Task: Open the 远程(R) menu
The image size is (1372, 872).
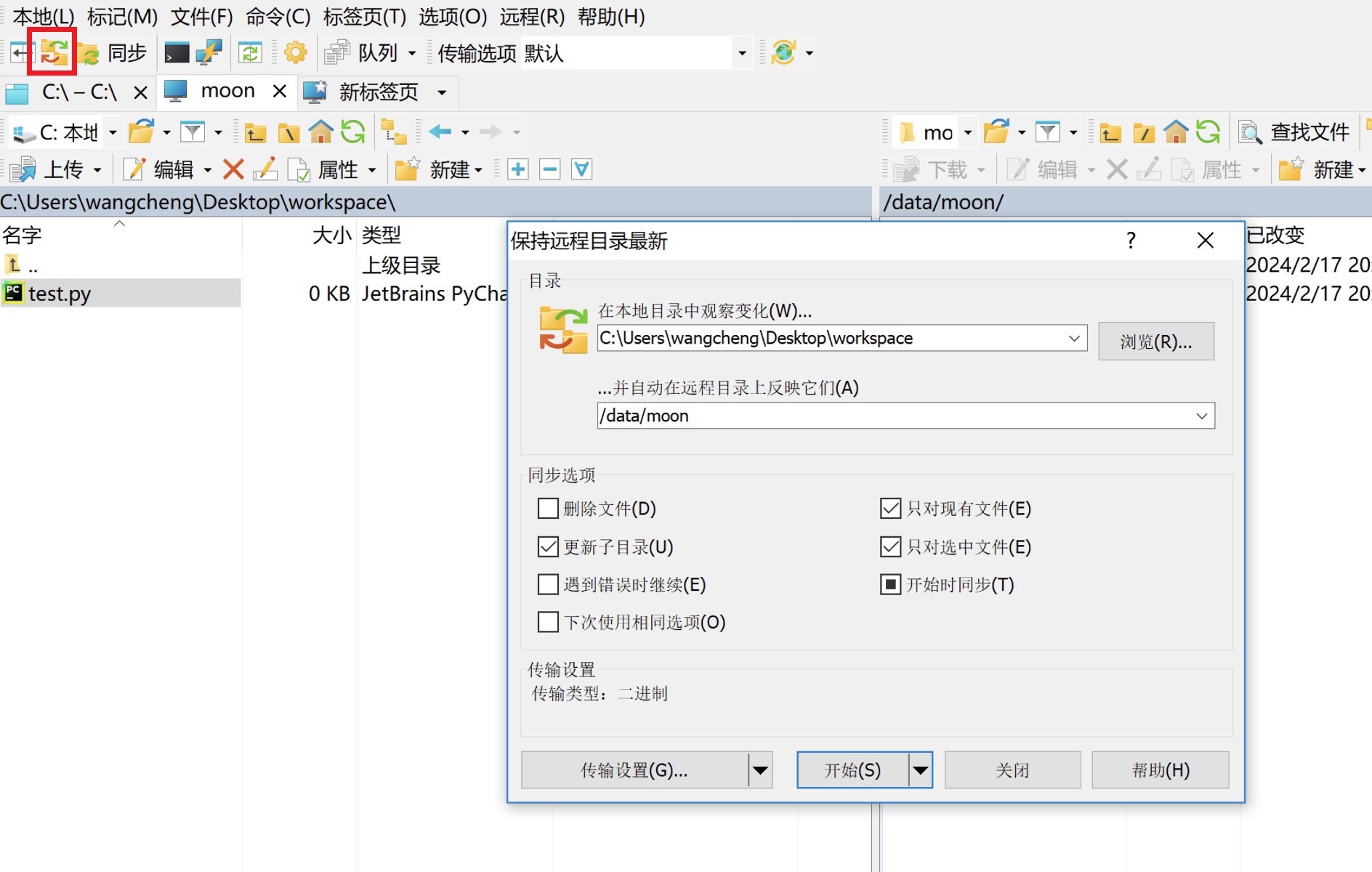Action: click(x=532, y=16)
